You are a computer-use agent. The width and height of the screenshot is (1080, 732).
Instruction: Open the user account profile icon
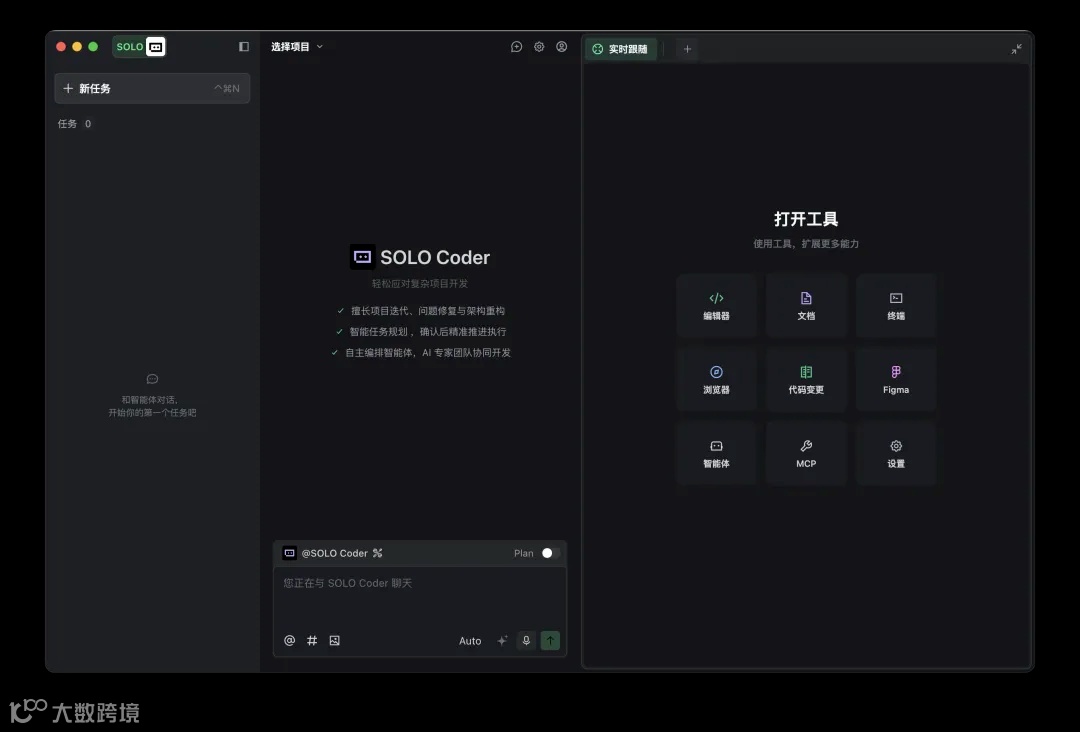[x=562, y=47]
